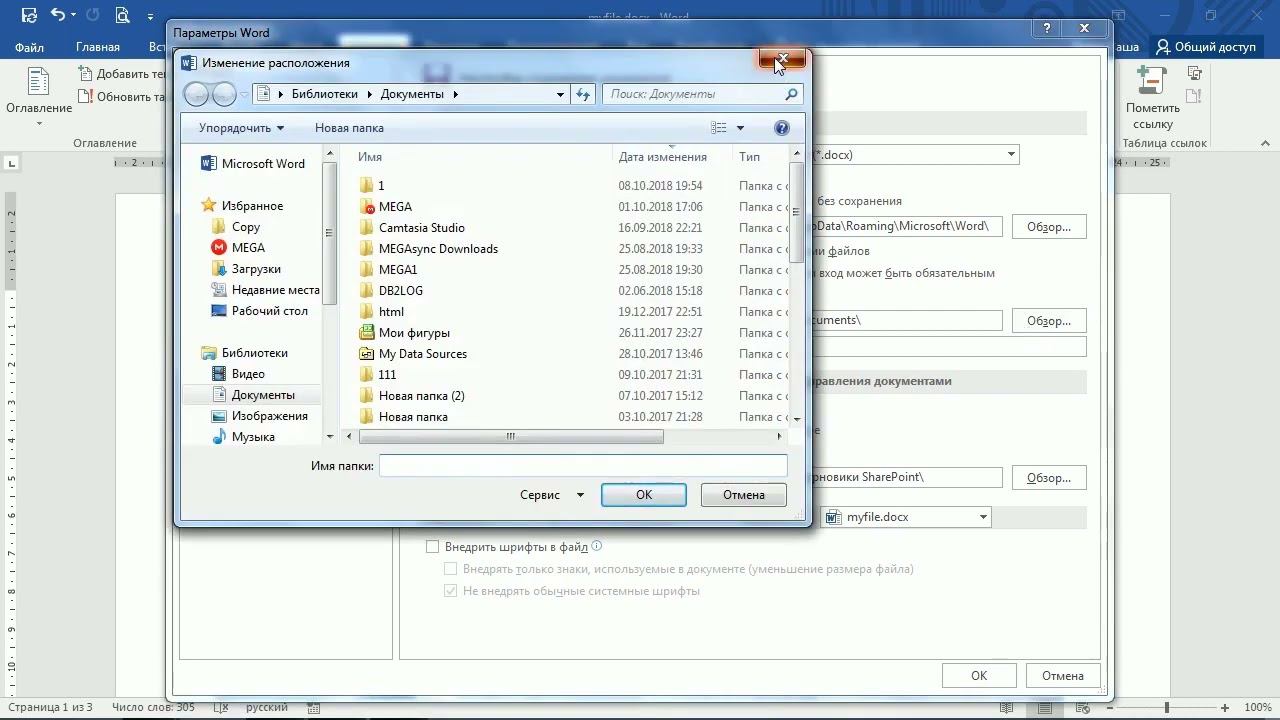This screenshot has height=720, width=1280.
Task: Click the help icon in file dialog
Action: [782, 128]
